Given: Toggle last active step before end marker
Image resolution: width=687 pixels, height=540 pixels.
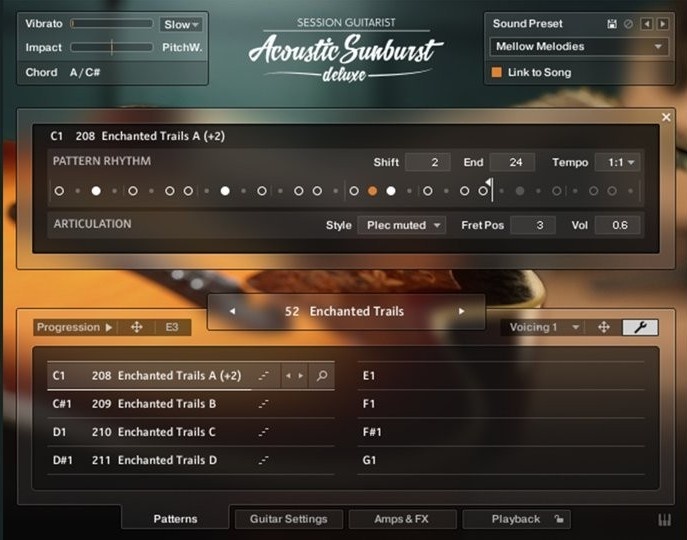Looking at the screenshot, I should click(483, 191).
